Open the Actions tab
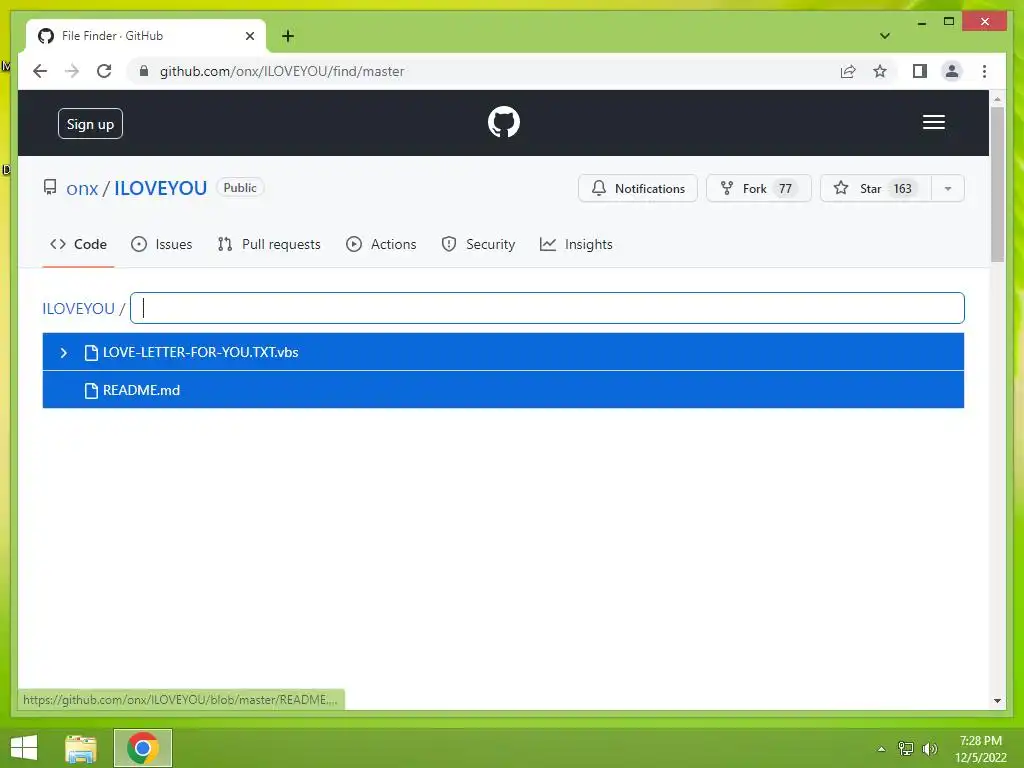 (381, 244)
